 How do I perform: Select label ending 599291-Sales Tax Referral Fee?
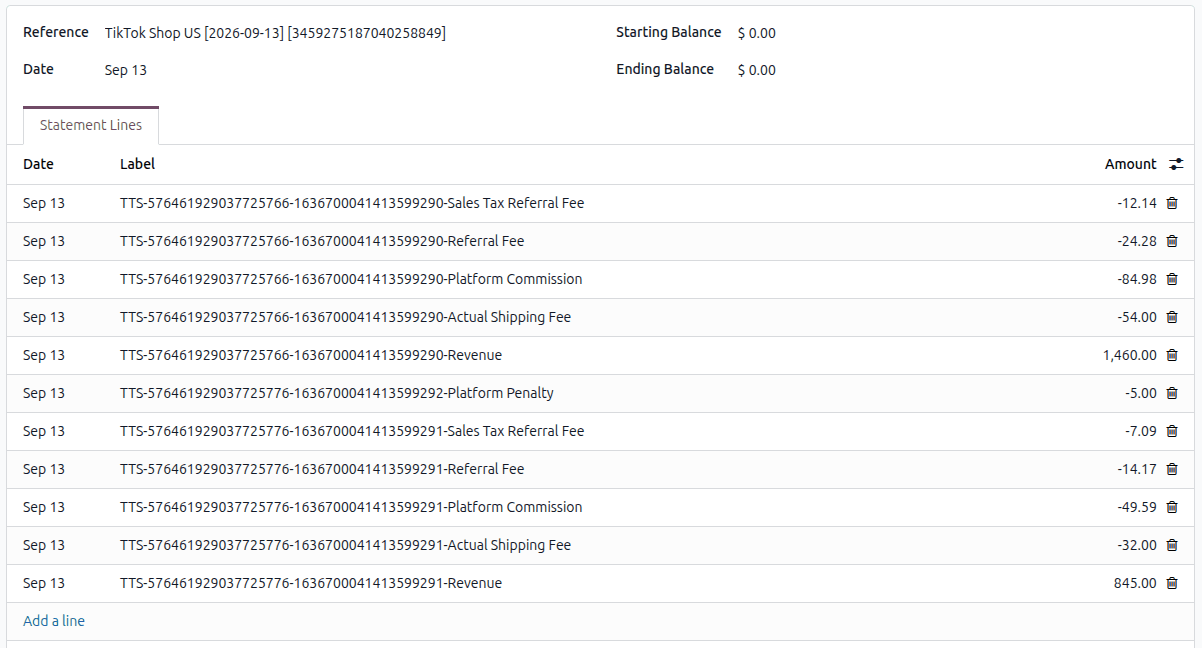tap(352, 431)
